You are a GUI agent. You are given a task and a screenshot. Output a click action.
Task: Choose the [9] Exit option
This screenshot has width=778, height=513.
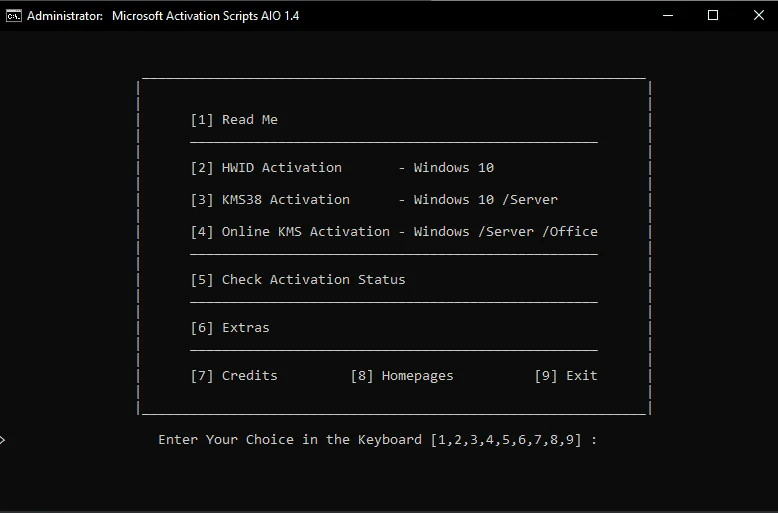click(566, 376)
